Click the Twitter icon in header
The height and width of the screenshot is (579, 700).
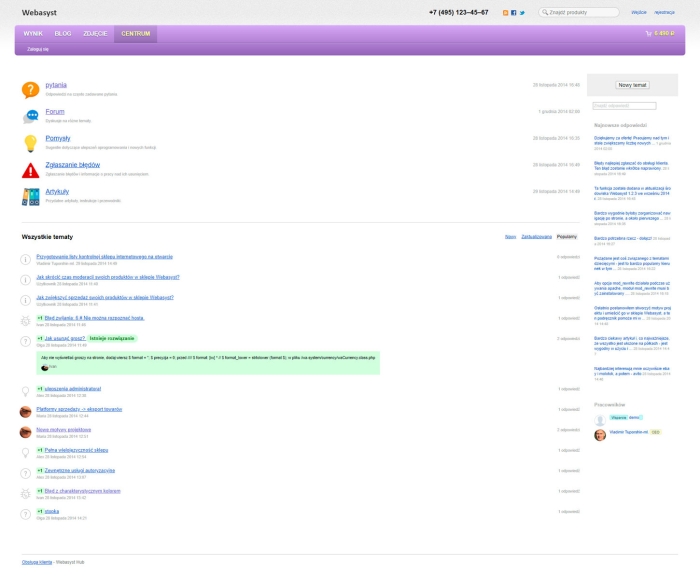pos(522,13)
